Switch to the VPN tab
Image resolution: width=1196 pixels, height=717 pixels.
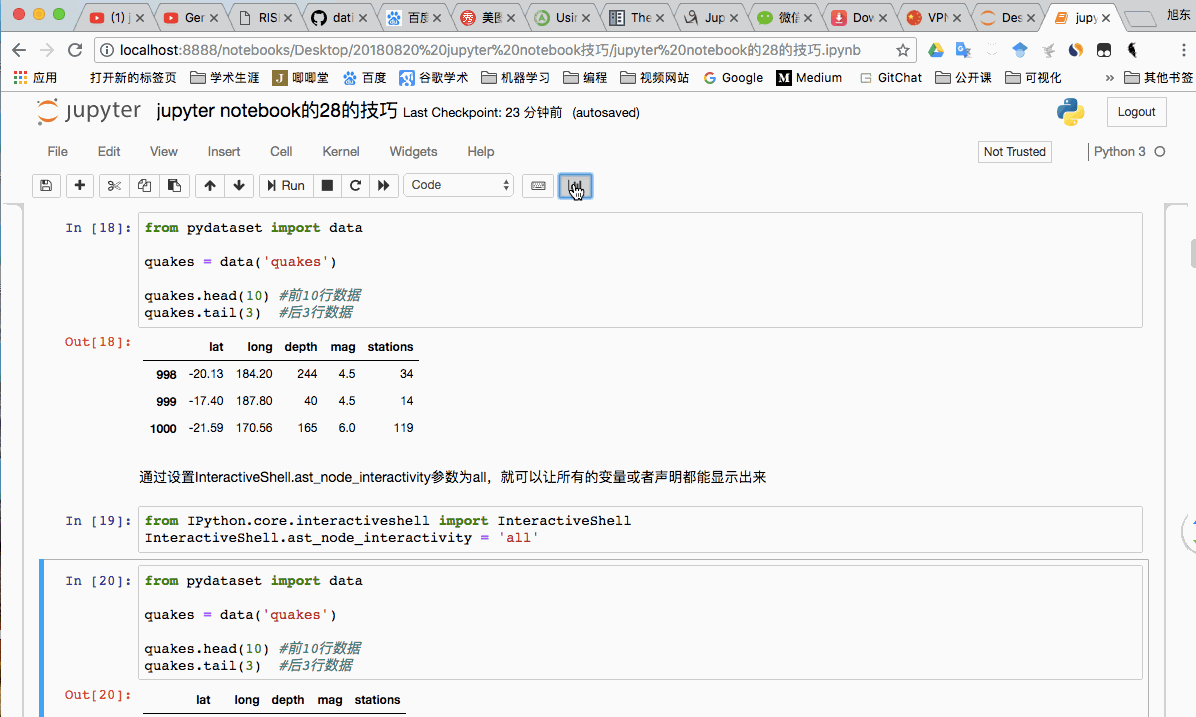click(934, 18)
